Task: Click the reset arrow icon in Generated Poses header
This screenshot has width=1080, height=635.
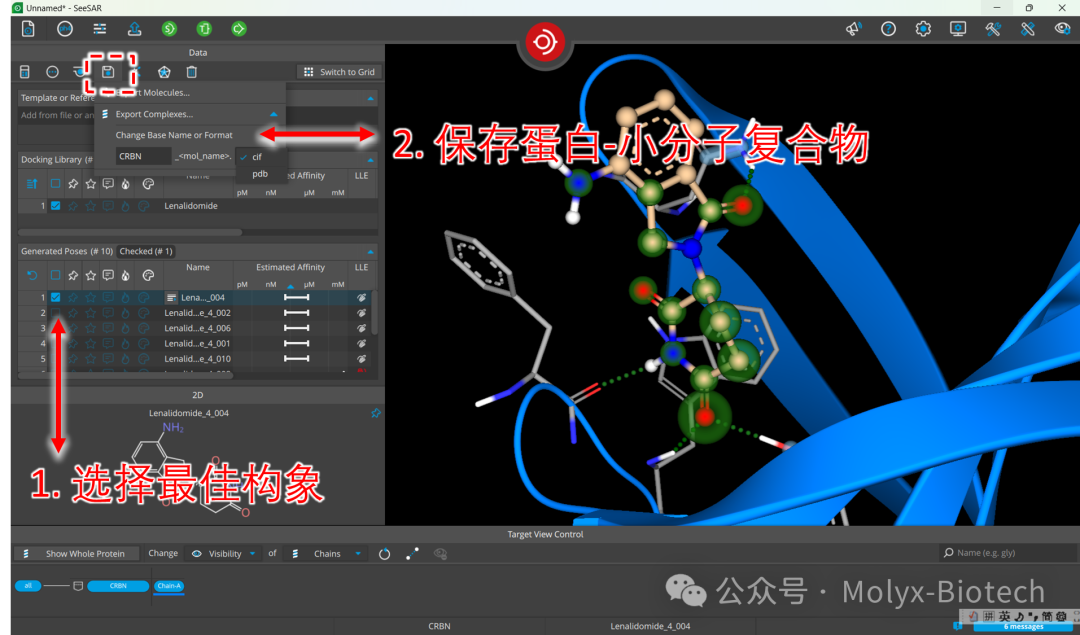Action: click(32, 275)
